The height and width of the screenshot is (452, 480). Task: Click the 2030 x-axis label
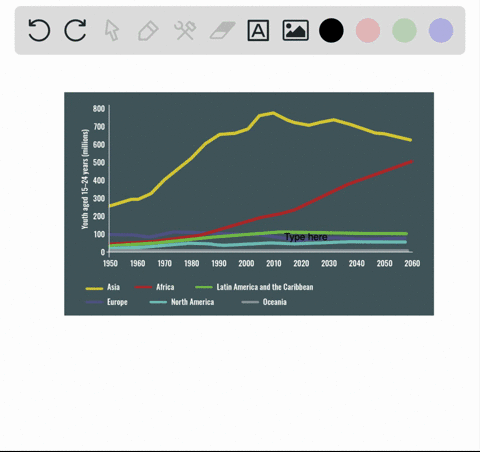[x=329, y=263]
